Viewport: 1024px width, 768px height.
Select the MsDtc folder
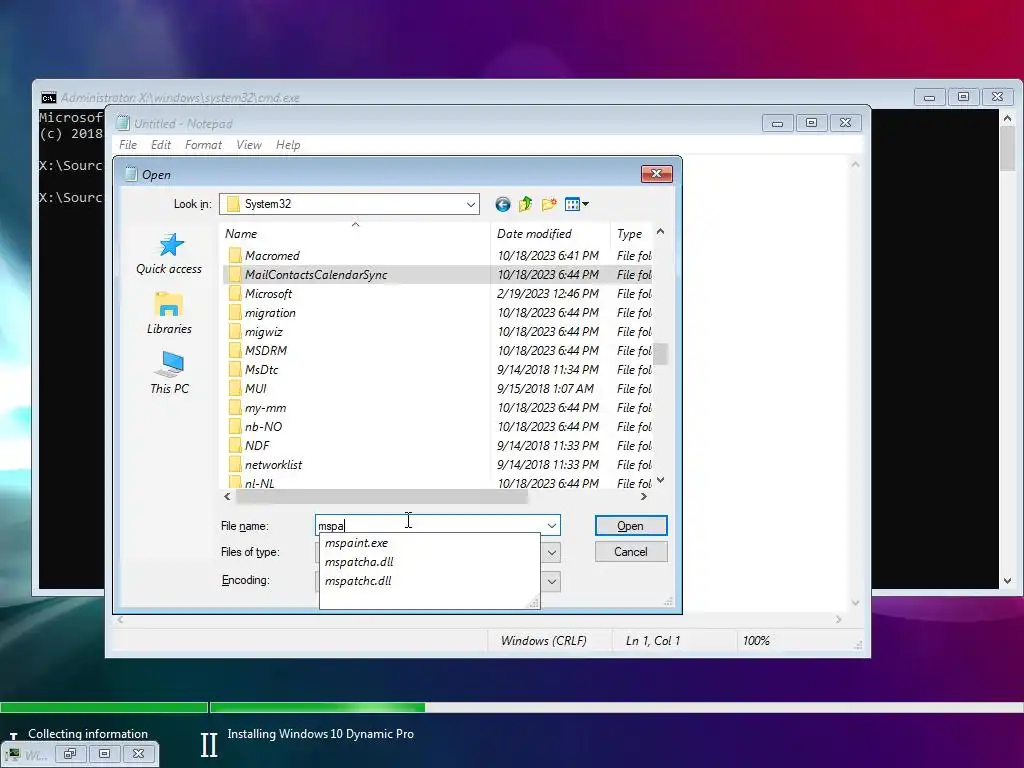coord(261,370)
